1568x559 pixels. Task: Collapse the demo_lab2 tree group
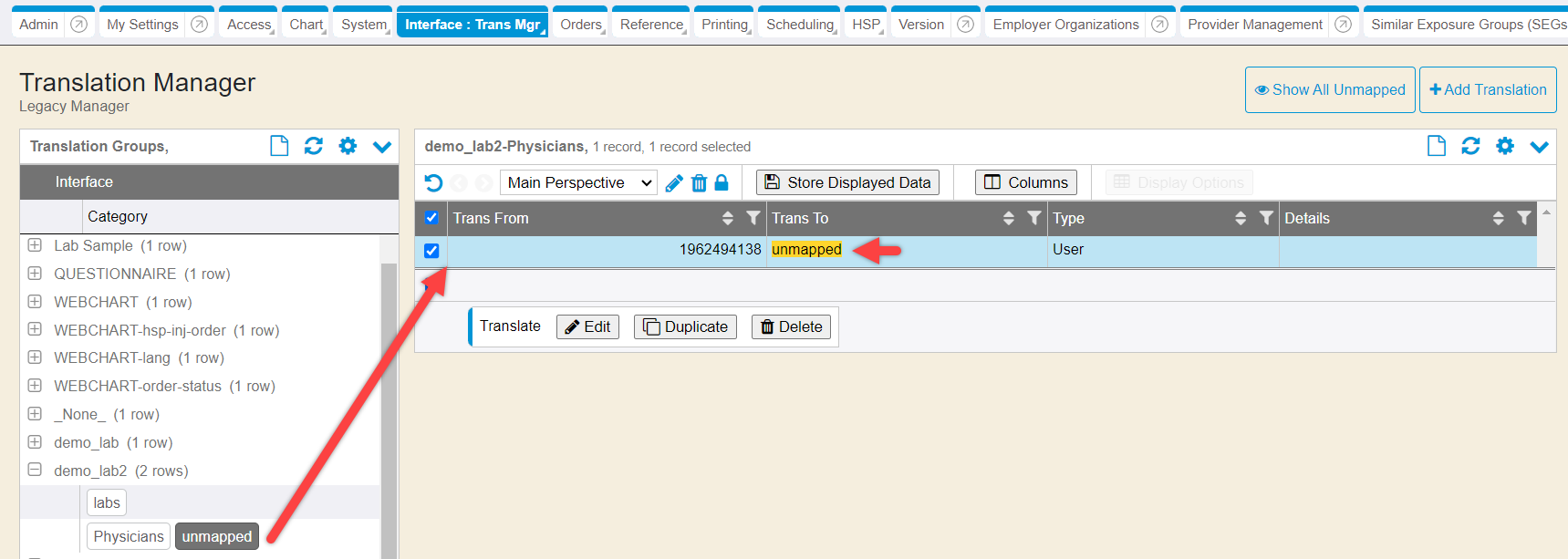[x=35, y=471]
